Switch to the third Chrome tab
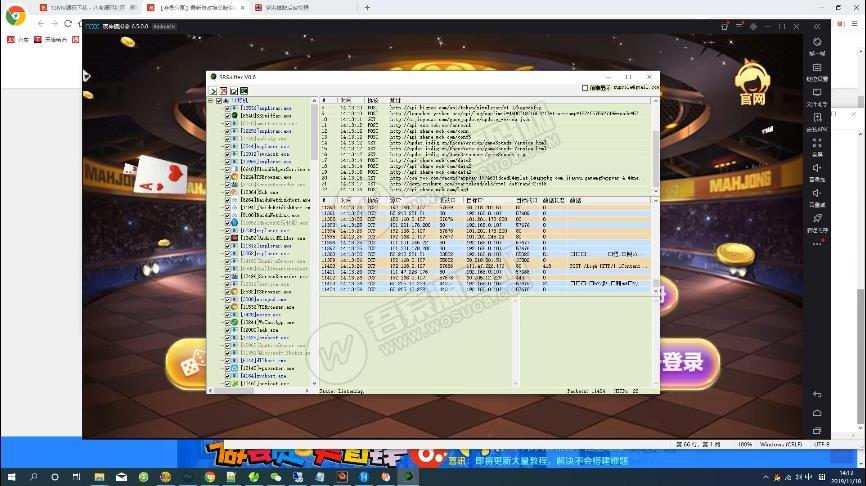 [x=301, y=8]
